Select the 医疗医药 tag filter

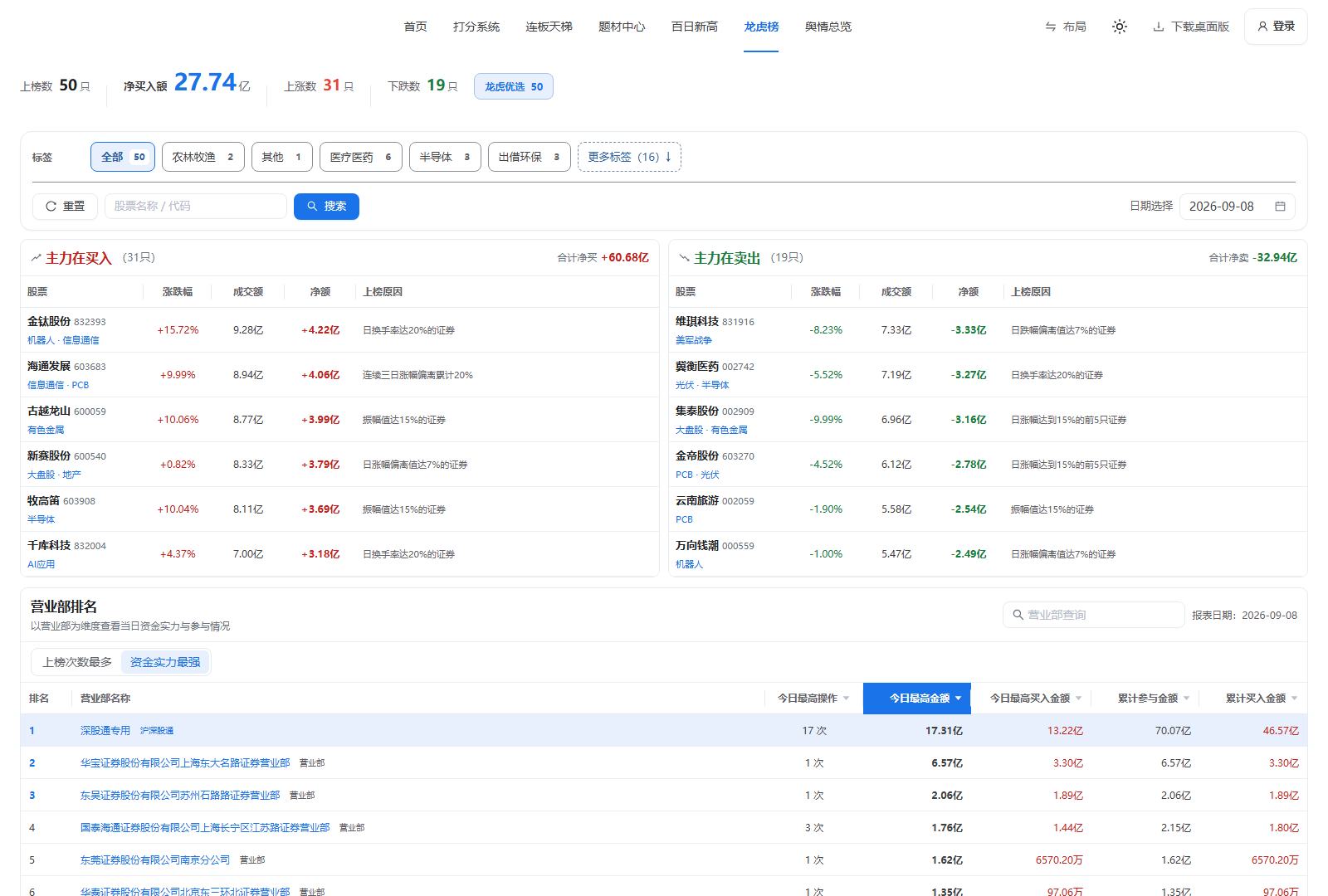coord(361,157)
